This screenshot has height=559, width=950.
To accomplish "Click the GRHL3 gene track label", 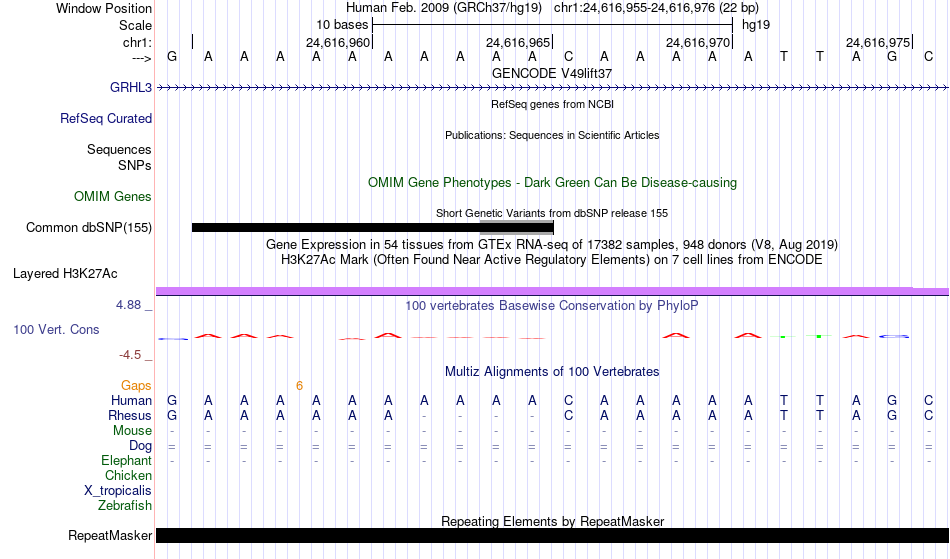I will [131, 88].
